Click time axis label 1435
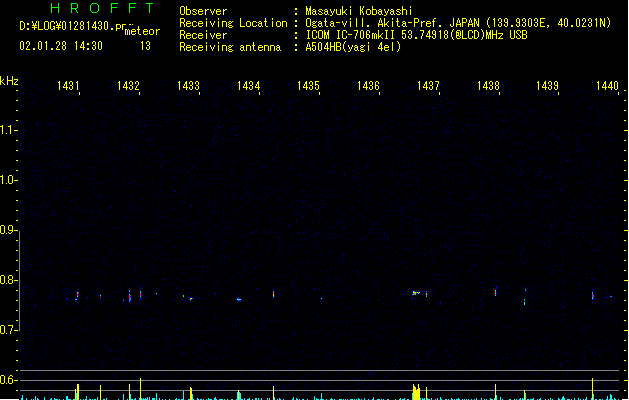 [x=308, y=85]
